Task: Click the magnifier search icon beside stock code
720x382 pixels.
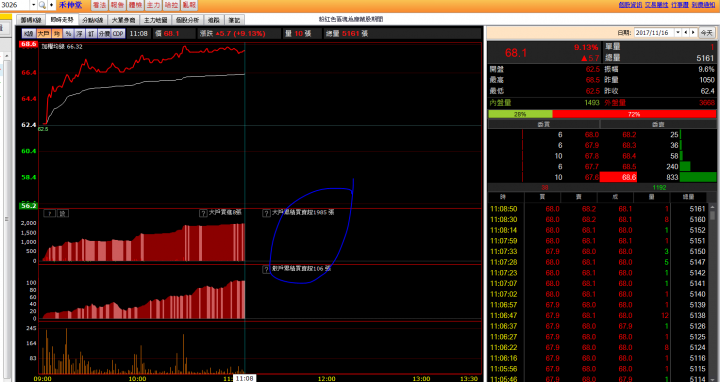Action: coord(42,5)
